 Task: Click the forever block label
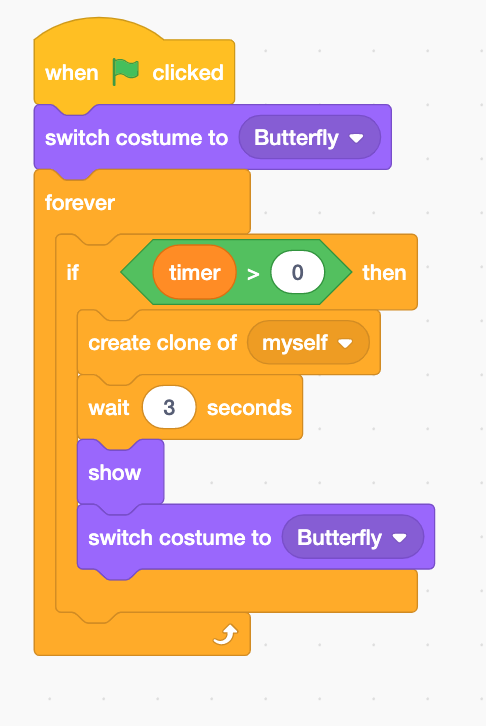(80, 203)
